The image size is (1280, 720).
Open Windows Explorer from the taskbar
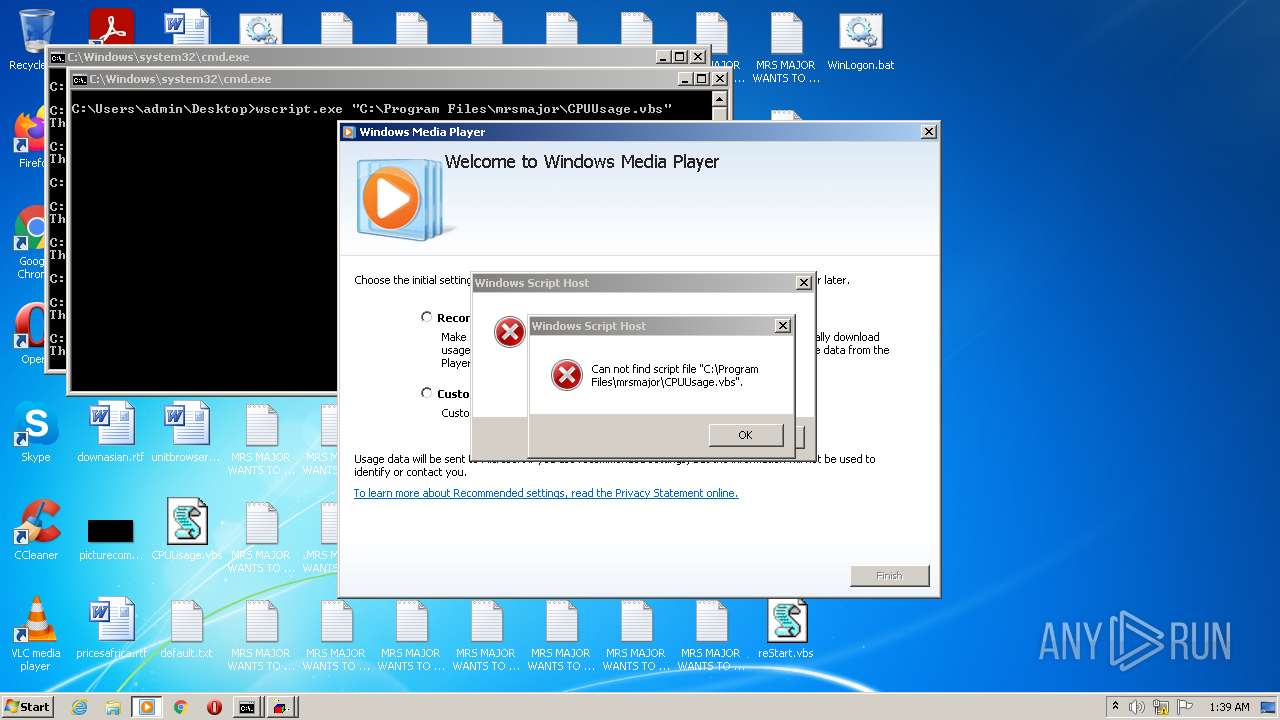pyautogui.click(x=113, y=707)
